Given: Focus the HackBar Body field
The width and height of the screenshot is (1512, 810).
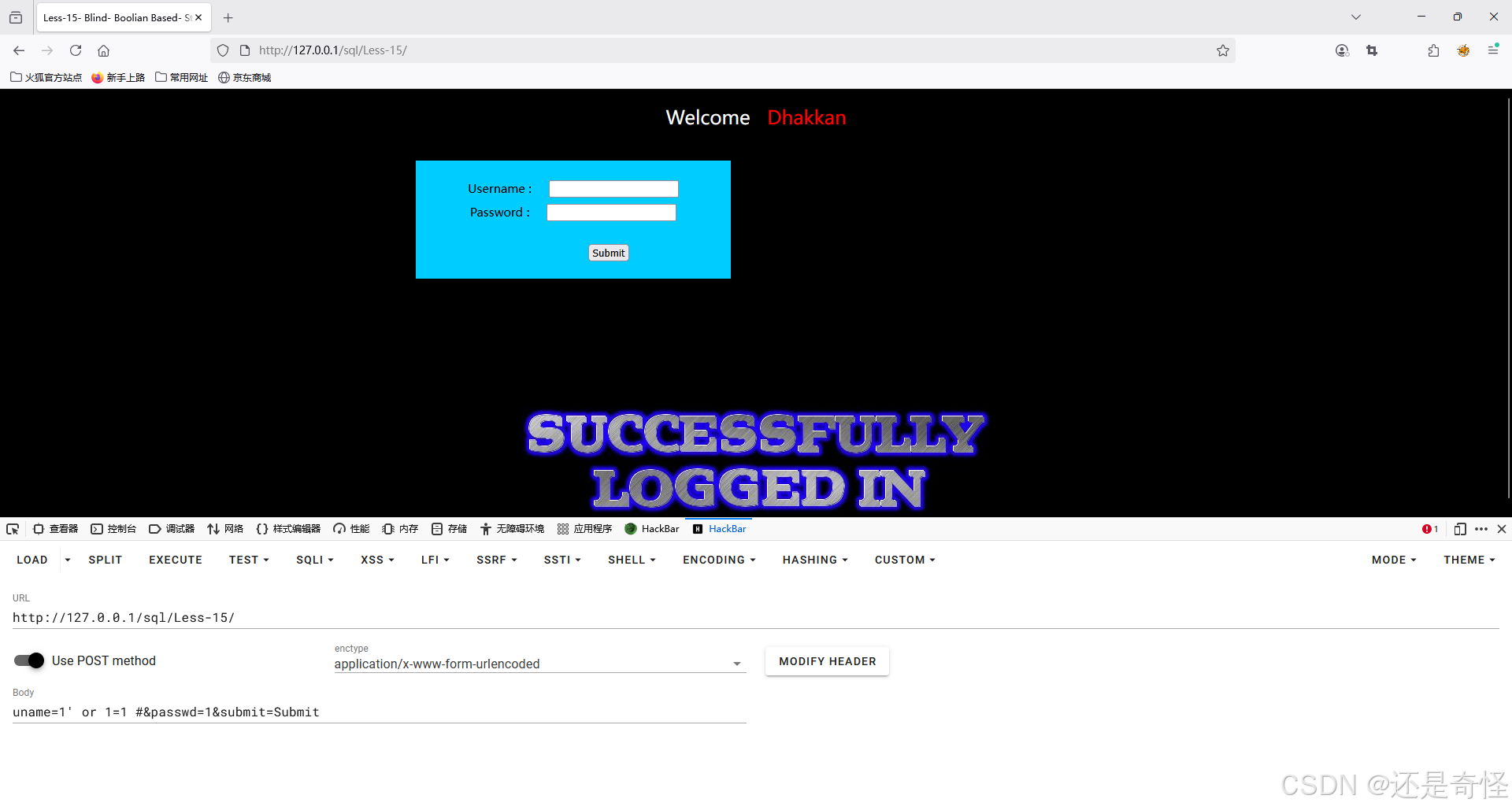Looking at the screenshot, I should click(379, 712).
